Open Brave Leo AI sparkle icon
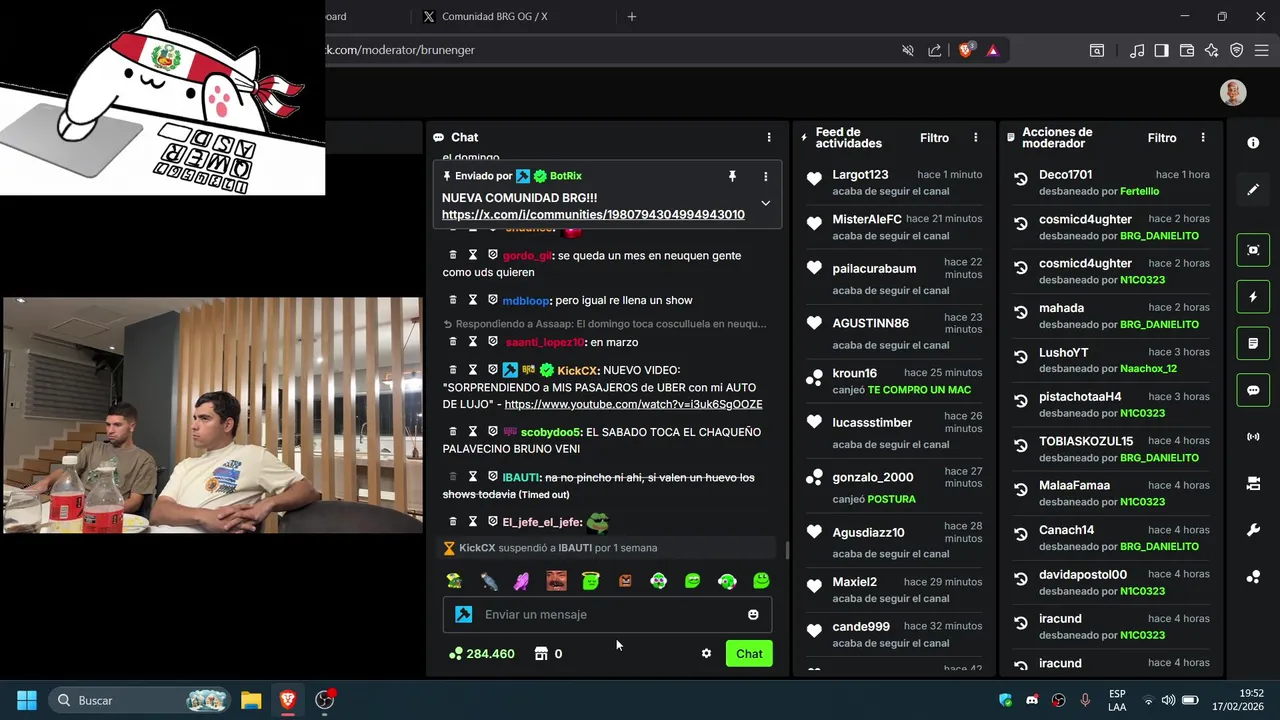The height and width of the screenshot is (720, 1280). (x=1212, y=50)
